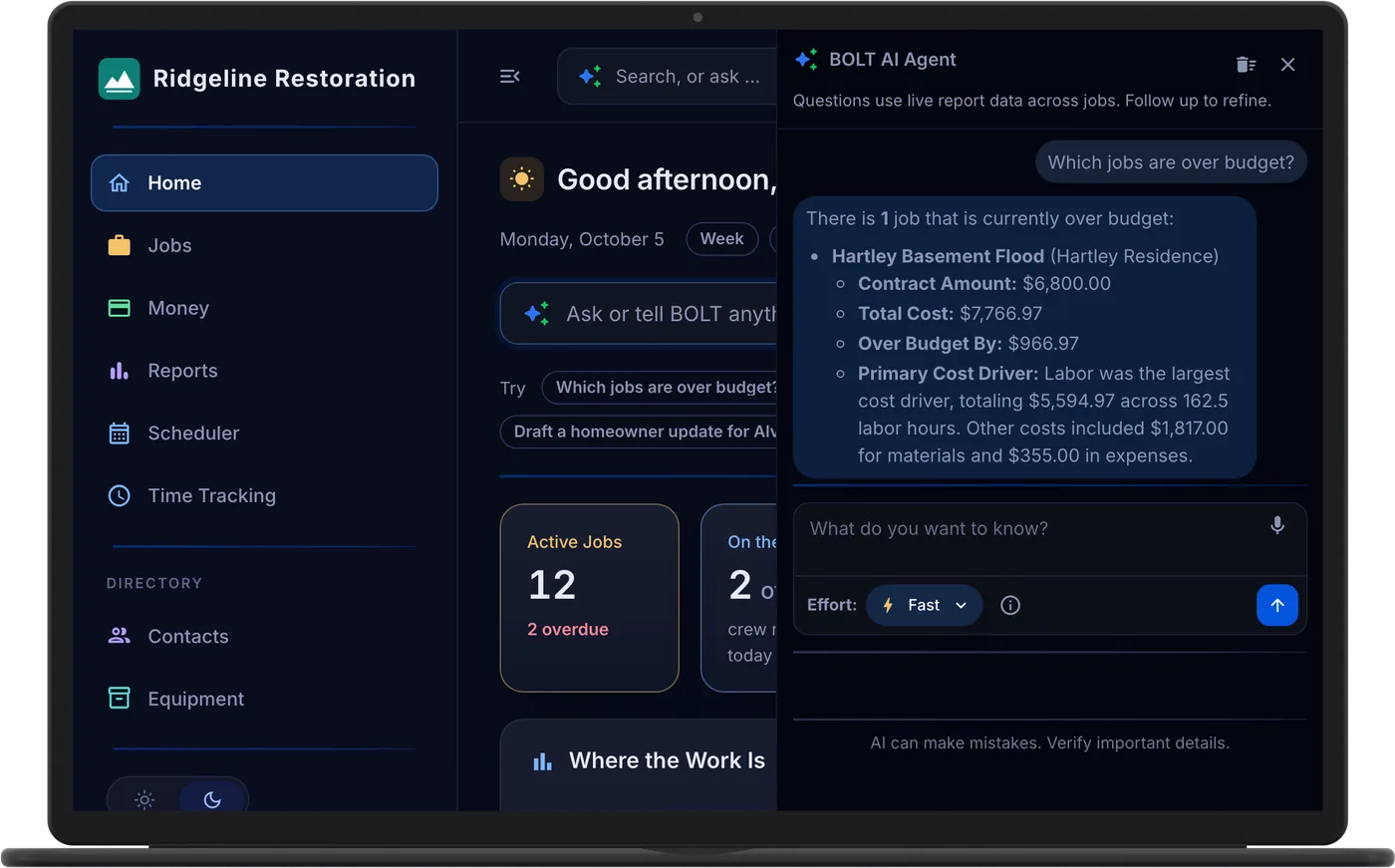Click the 'Hartley Basement Flood' job name
The image size is (1395, 868).
pos(938,256)
